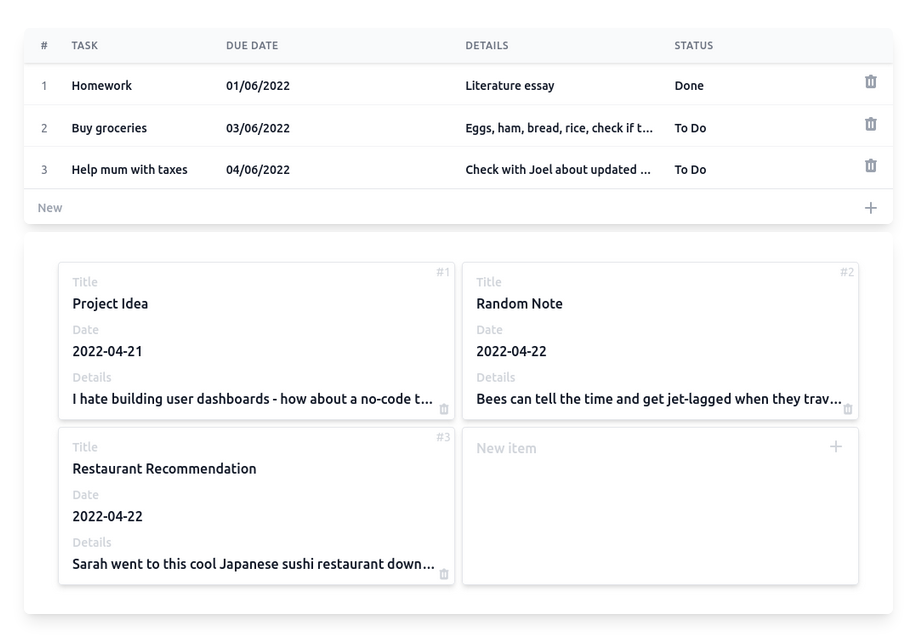Click the Eggs, ham, bread details cell

pyautogui.click(x=559, y=128)
